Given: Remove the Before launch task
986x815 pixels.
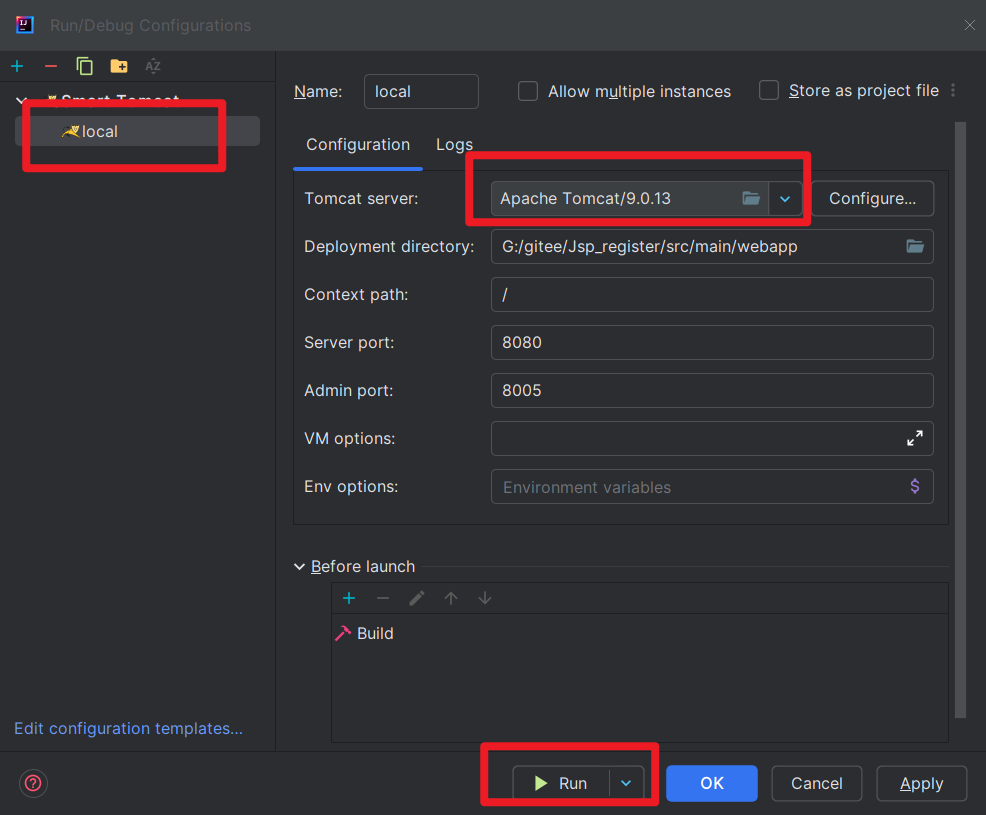Looking at the screenshot, I should (x=383, y=598).
